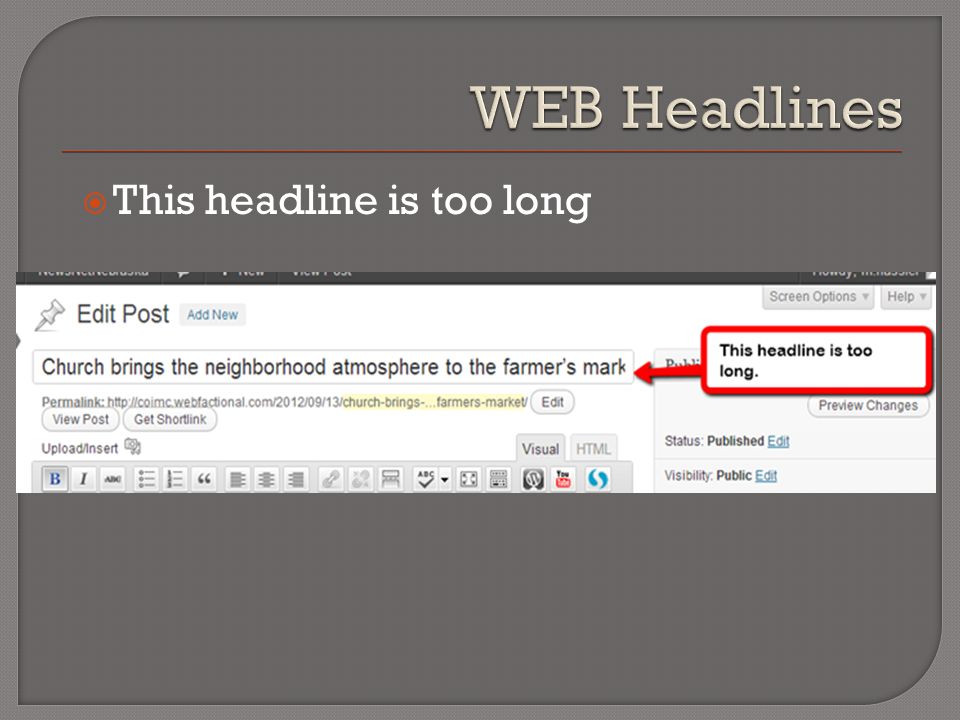
Task: Click the Preview Changes button
Action: point(868,405)
